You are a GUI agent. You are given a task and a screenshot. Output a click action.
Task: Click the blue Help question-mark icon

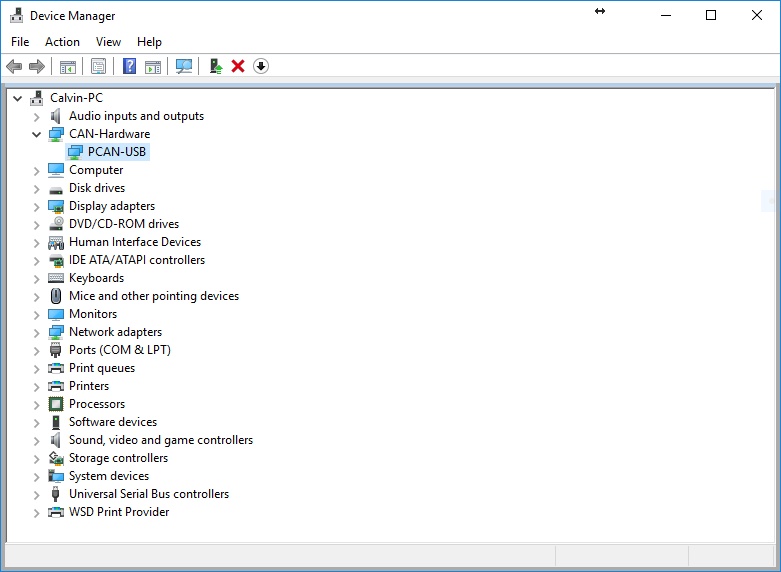point(130,66)
